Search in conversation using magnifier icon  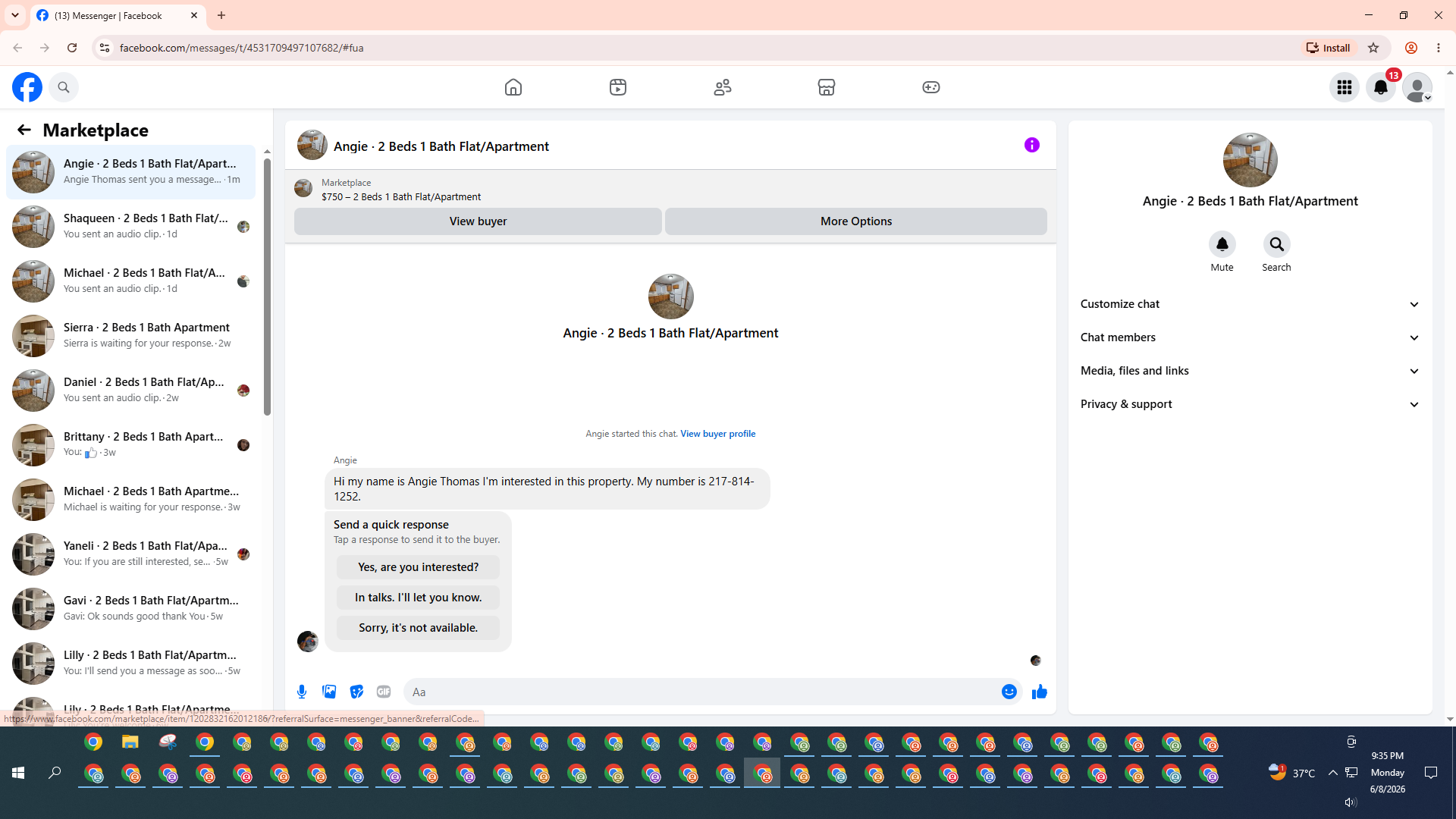pos(1276,244)
